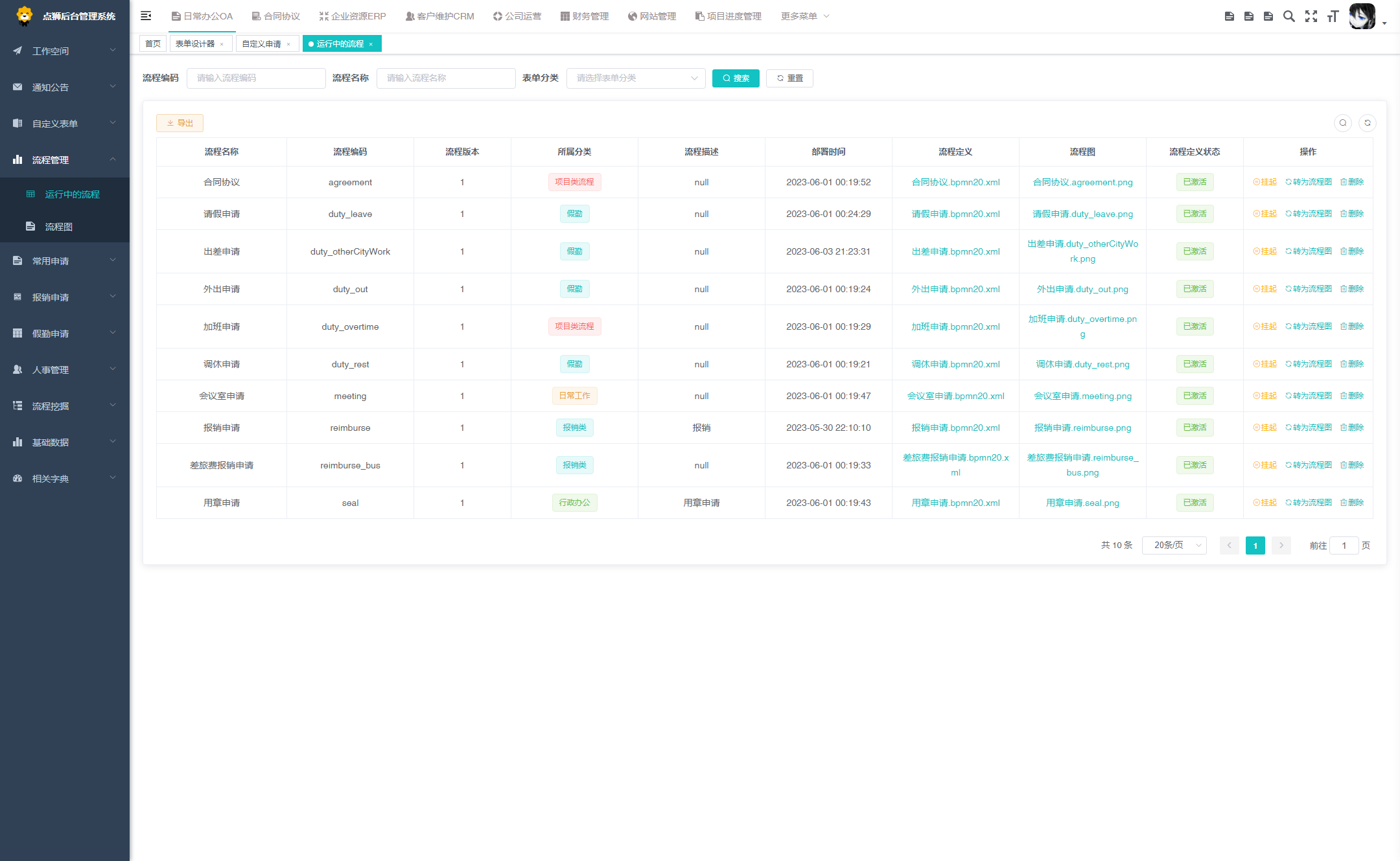The height and width of the screenshot is (861, 1400).
Task: Click the magnifier search icon in header
Action: coord(1289,16)
